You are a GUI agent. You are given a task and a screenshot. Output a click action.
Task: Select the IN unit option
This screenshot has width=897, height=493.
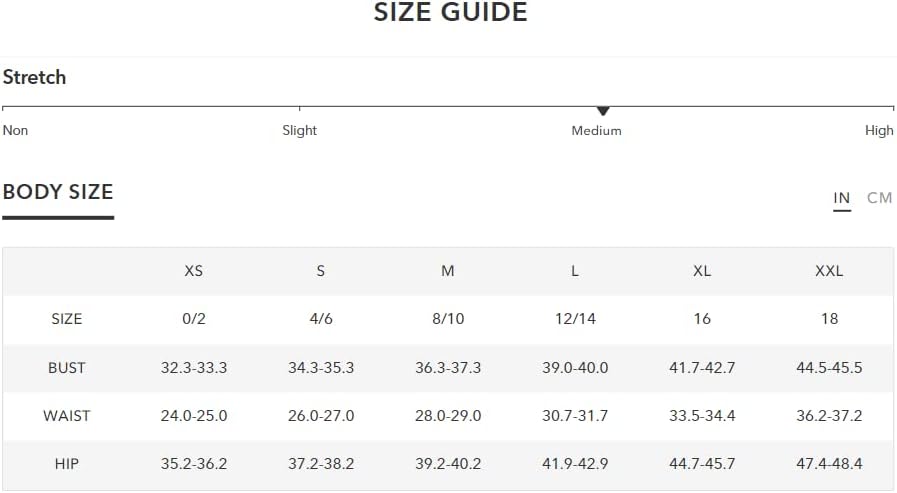click(842, 198)
